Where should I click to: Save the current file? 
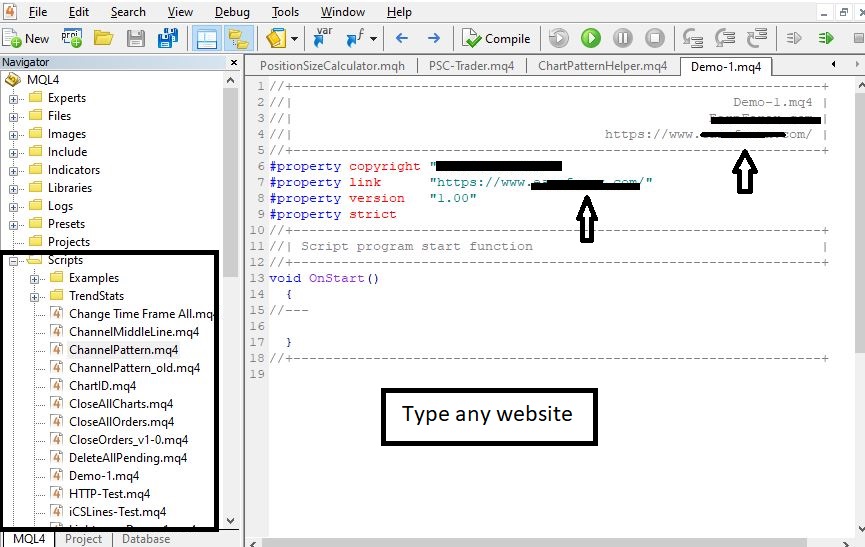136,38
